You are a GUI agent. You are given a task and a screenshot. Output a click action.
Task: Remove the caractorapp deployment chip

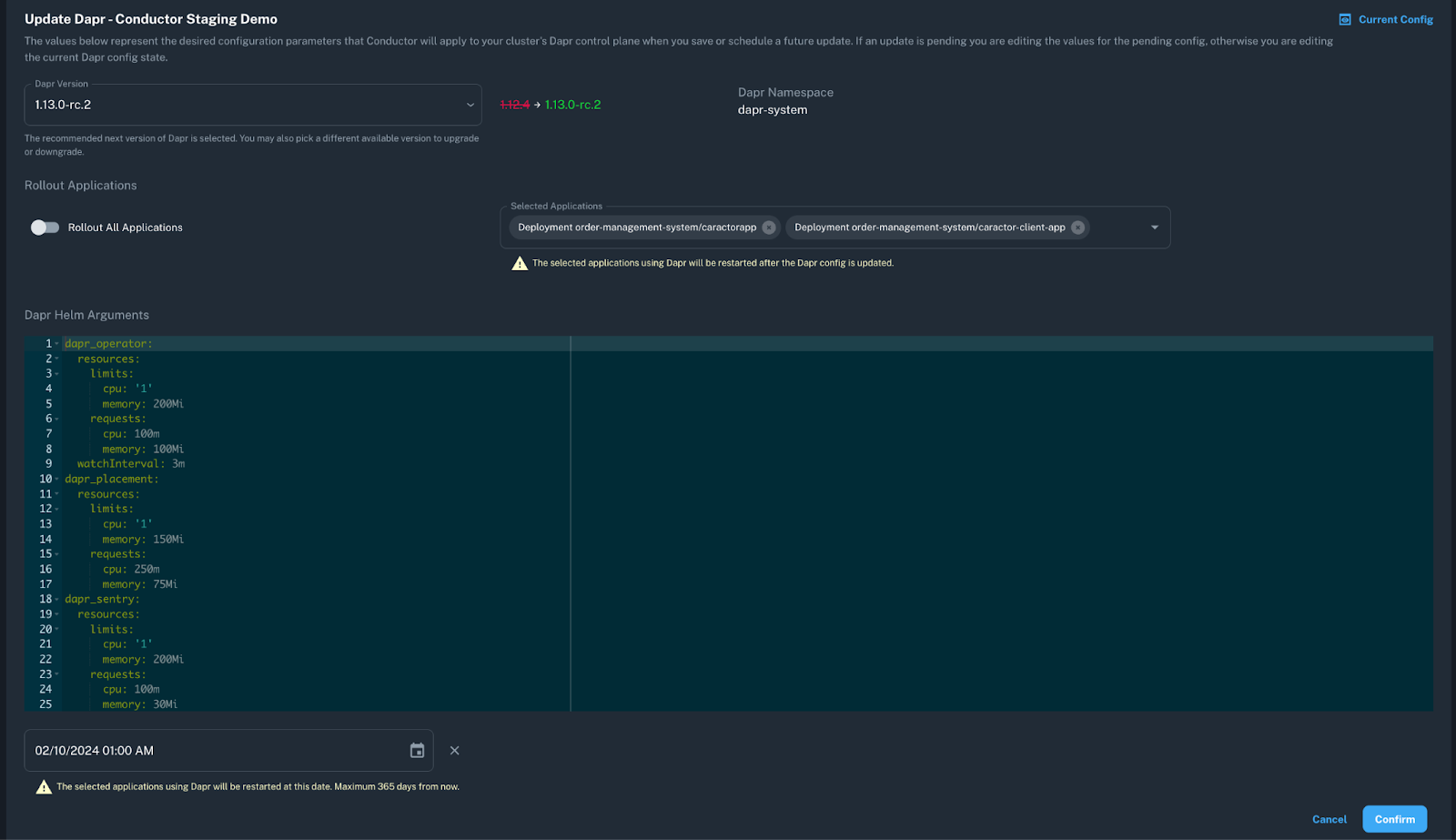click(769, 228)
